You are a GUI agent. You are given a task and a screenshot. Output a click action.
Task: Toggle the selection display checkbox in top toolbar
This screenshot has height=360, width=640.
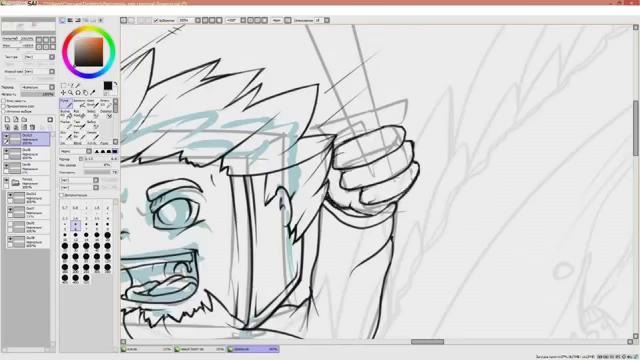(x=156, y=20)
